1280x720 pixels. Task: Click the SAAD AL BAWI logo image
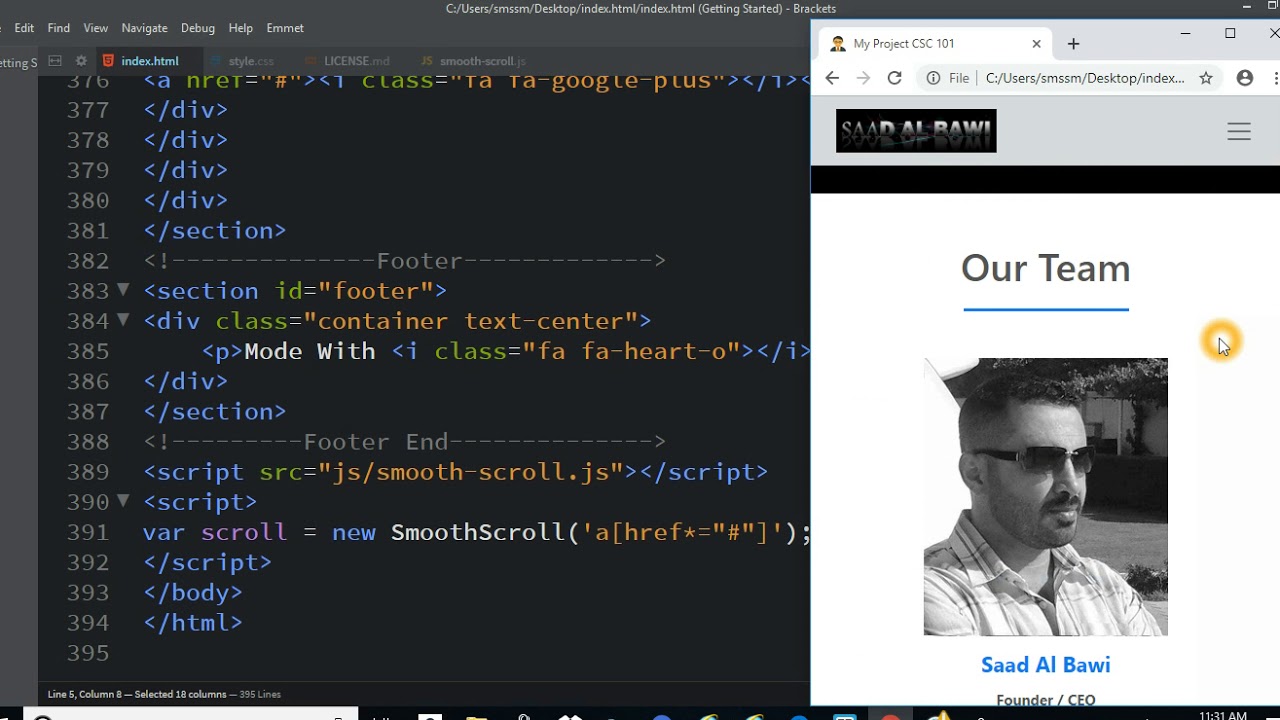tap(916, 131)
